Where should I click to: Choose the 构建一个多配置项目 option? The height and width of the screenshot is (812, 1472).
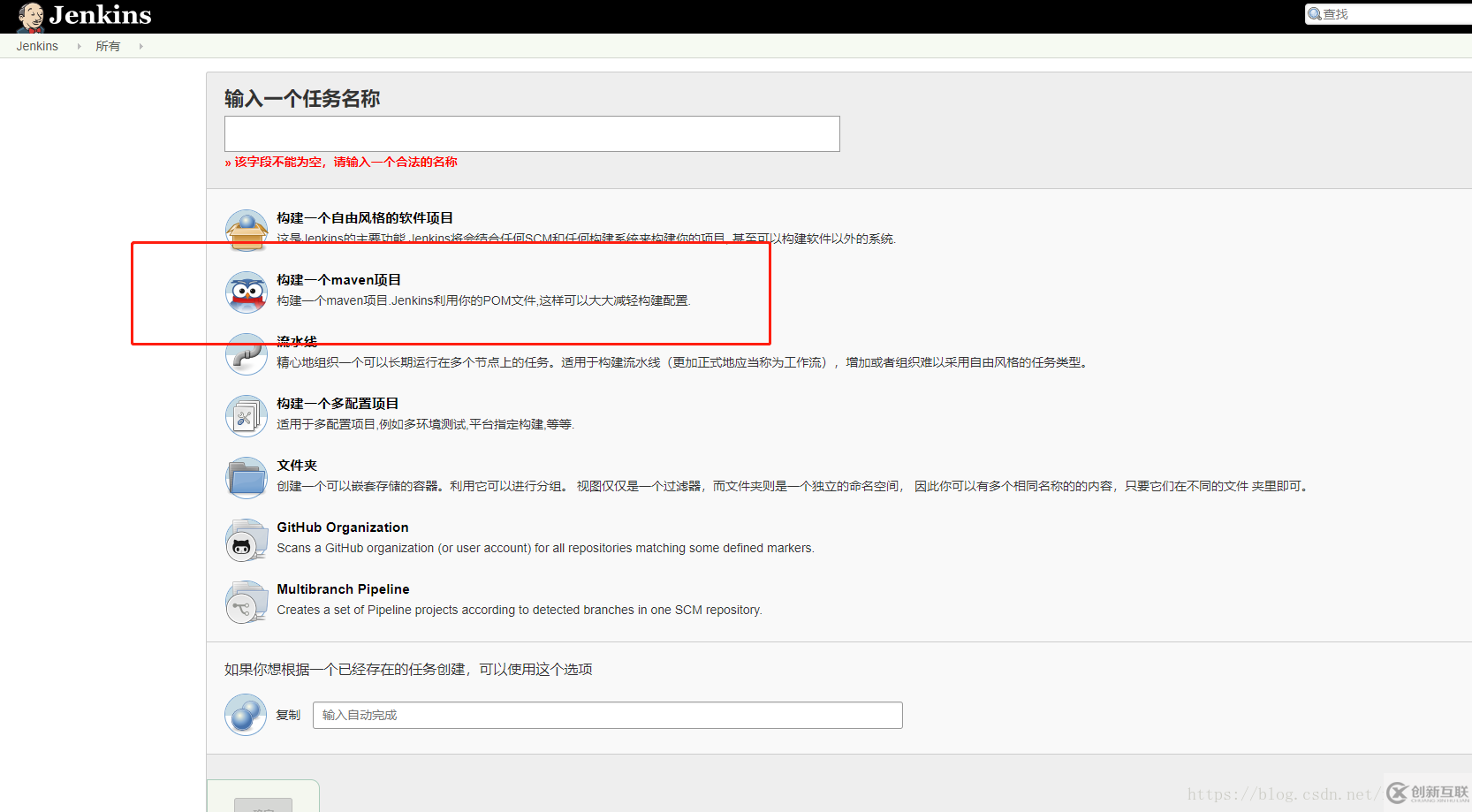[337, 403]
